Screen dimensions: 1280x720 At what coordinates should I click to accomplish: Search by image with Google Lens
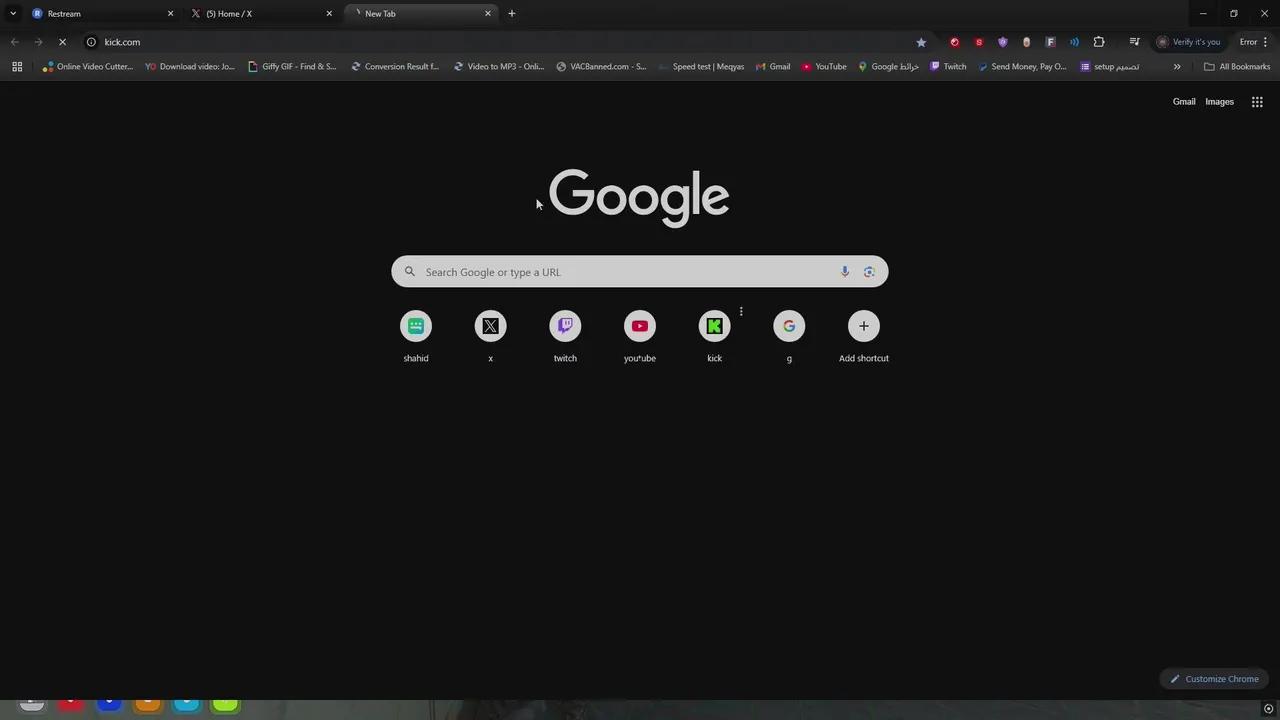click(869, 272)
